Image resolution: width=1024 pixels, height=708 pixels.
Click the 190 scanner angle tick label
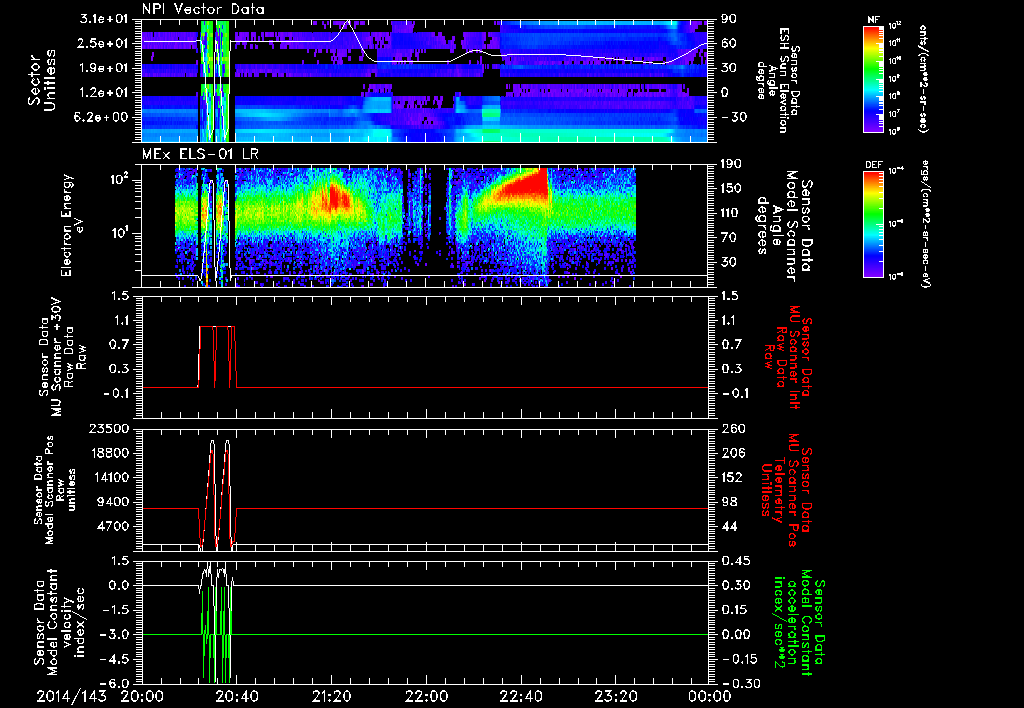tap(730, 164)
